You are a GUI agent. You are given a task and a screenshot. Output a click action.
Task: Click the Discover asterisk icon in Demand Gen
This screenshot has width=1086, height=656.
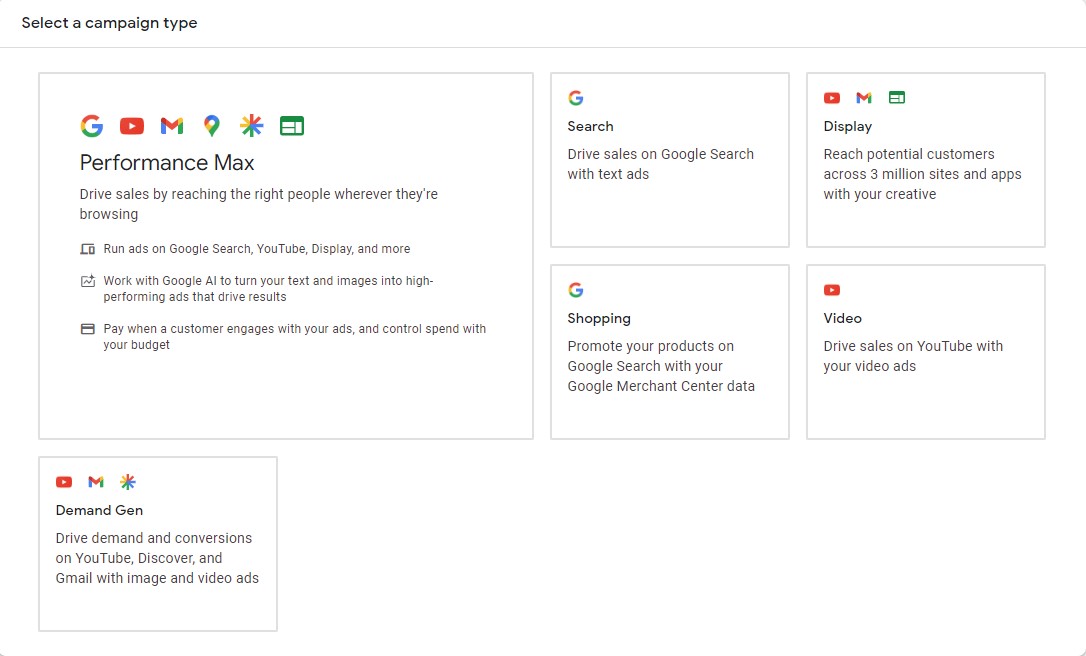[128, 482]
